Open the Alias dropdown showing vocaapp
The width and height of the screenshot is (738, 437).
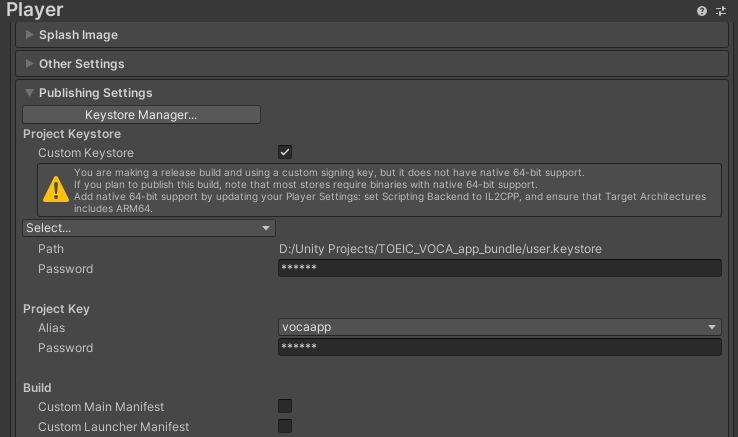pos(499,327)
